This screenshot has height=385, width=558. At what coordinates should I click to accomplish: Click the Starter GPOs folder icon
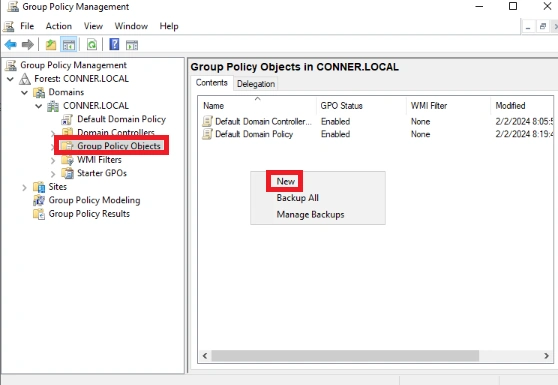point(67,173)
